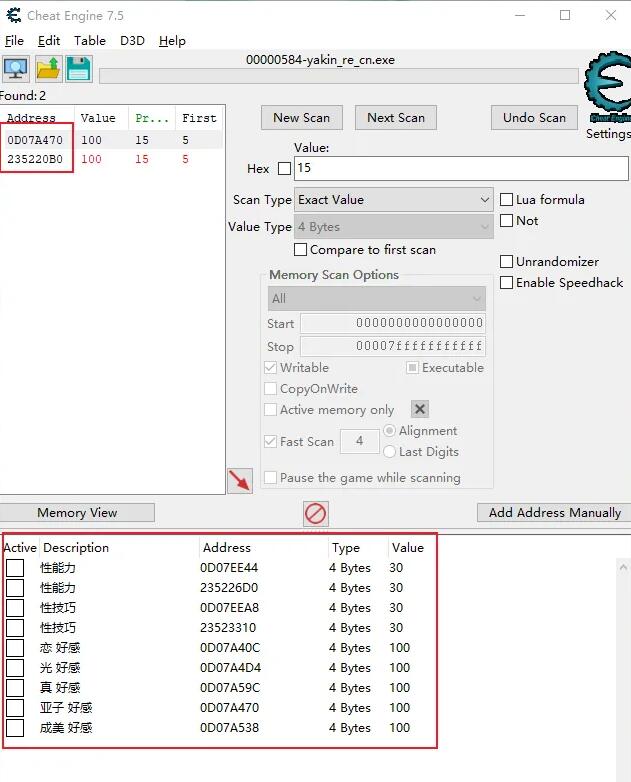Screen dimensions: 631x782
Task: Toggle the Enable Speedhack checkbox
Action: coord(507,283)
